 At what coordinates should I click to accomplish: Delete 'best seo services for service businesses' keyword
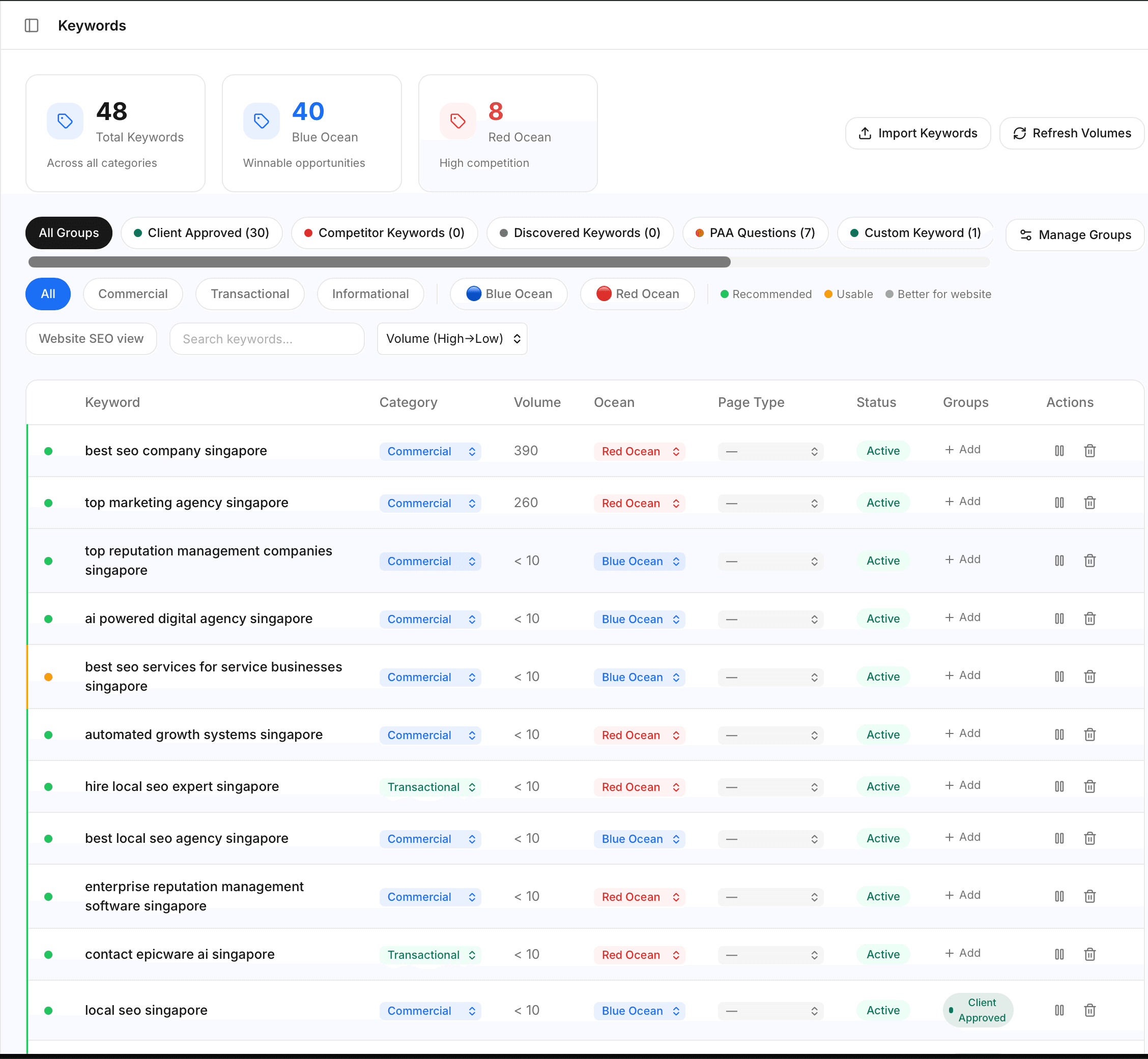point(1090,676)
